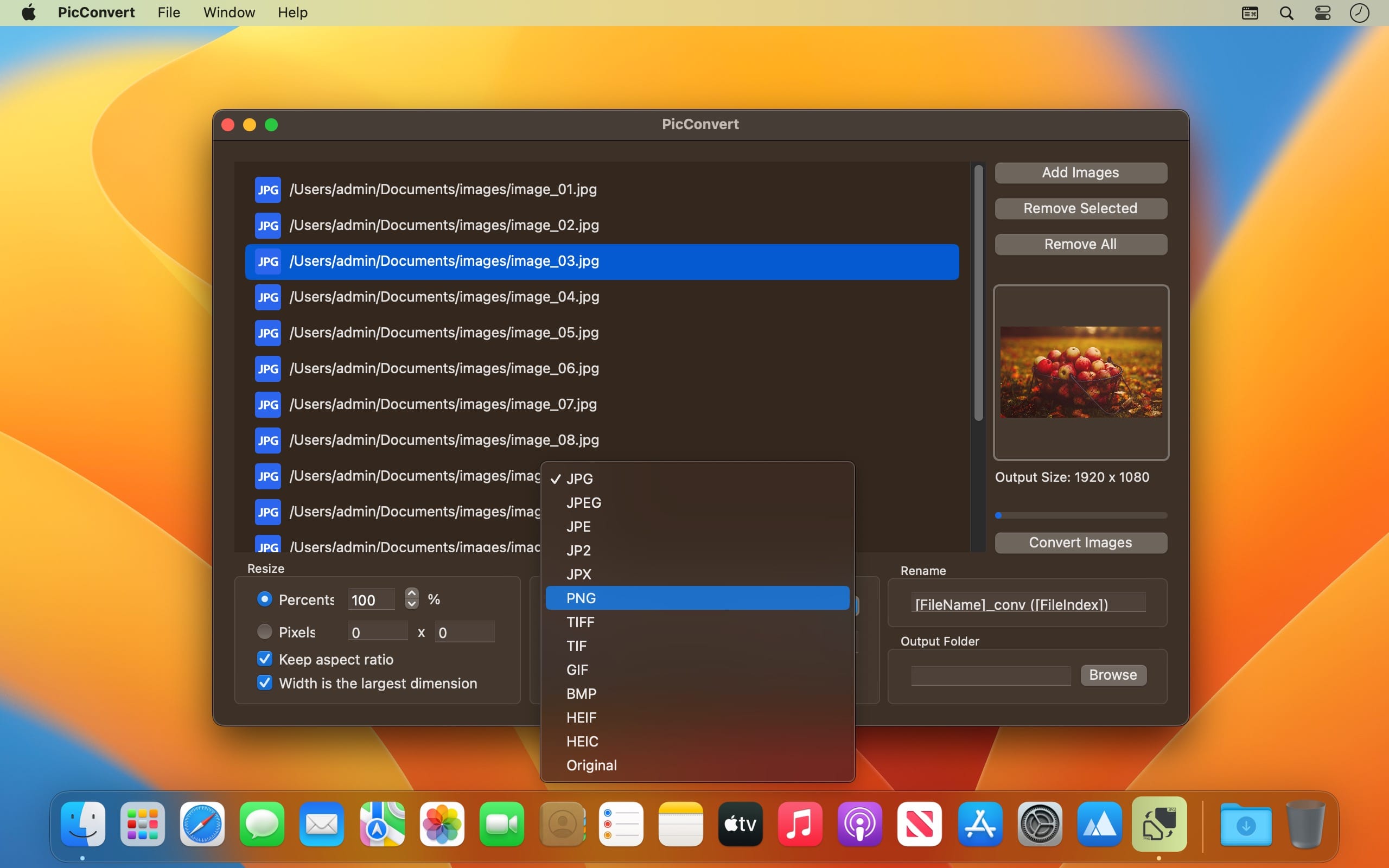Viewport: 1389px width, 868px height.
Task: Click the conversion progress bar
Action: pos(1081,515)
